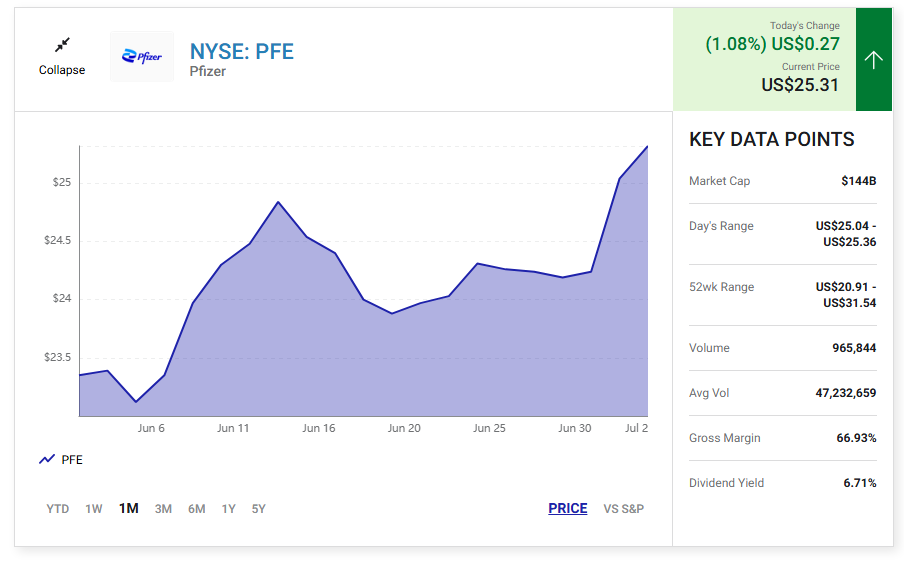Click the Collapse text label
The image size is (904, 561).
62,70
